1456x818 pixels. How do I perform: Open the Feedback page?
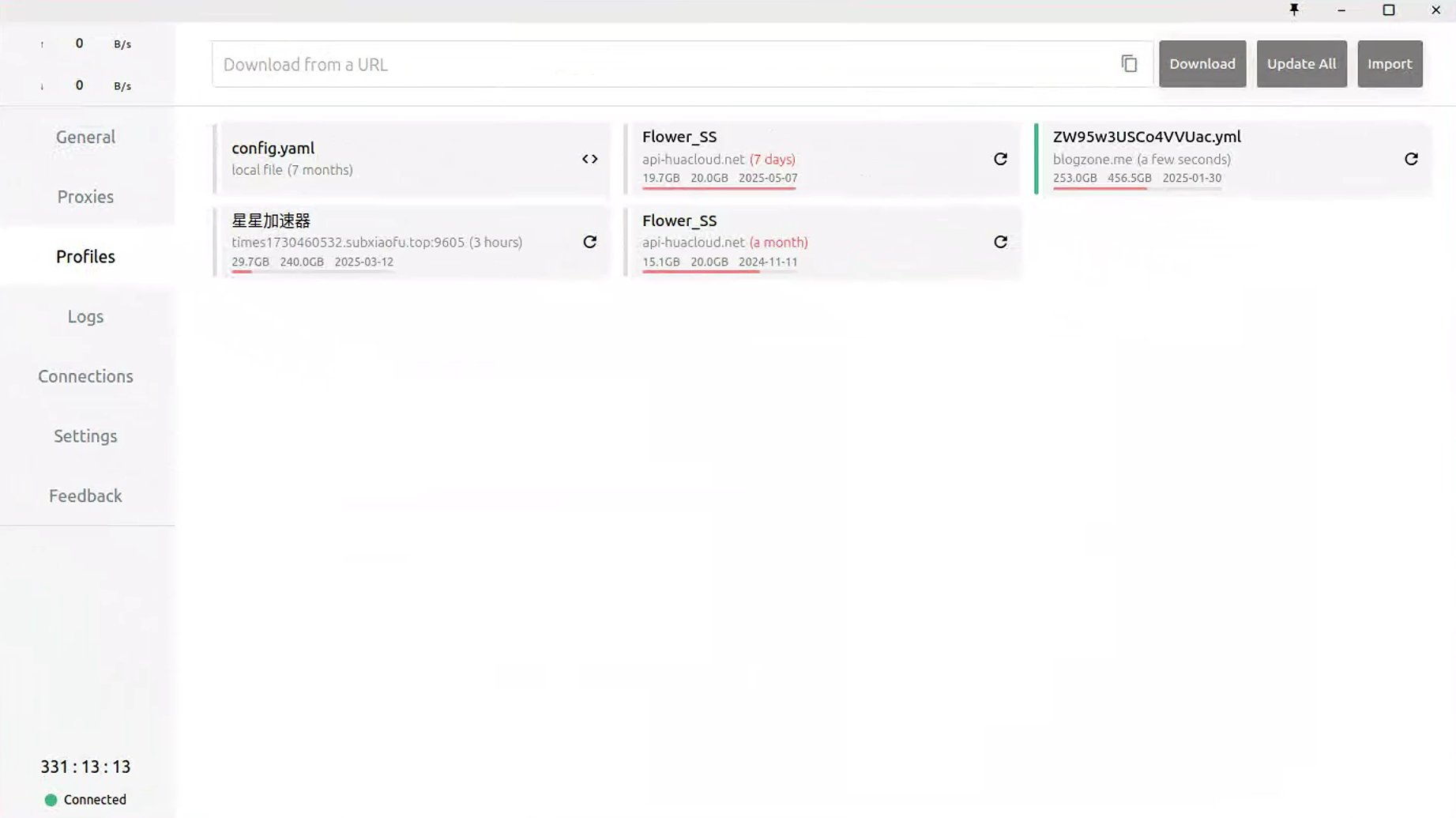click(85, 496)
